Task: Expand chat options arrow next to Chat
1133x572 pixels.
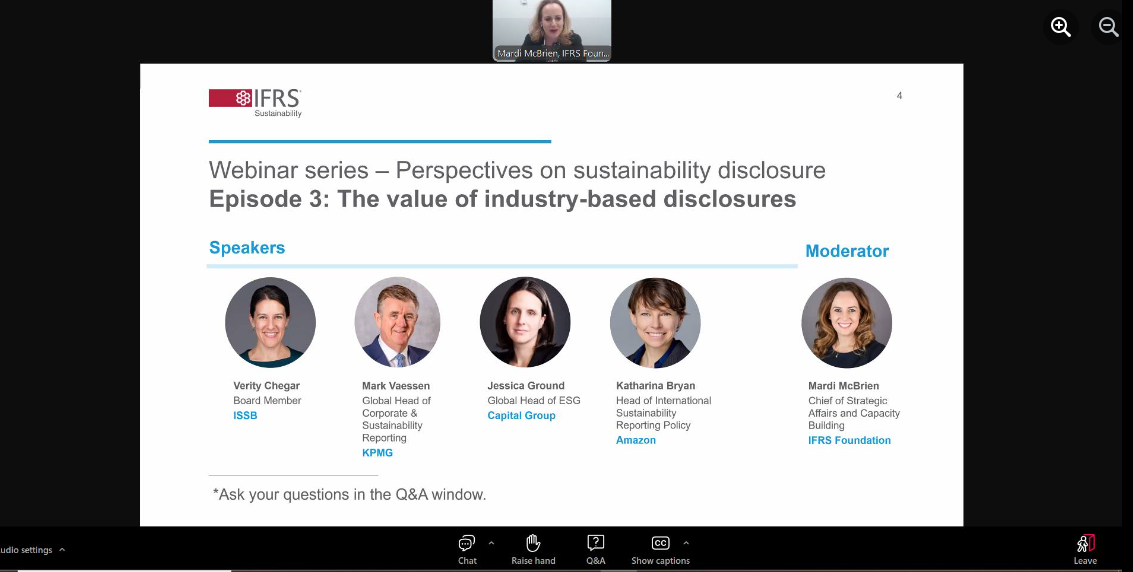Action: point(491,543)
